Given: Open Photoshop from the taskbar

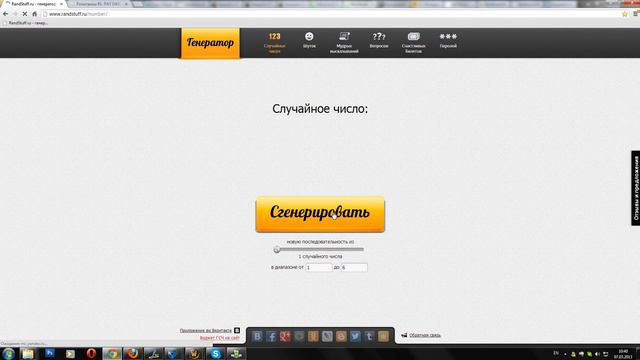Looking at the screenshot, I should 49,353.
